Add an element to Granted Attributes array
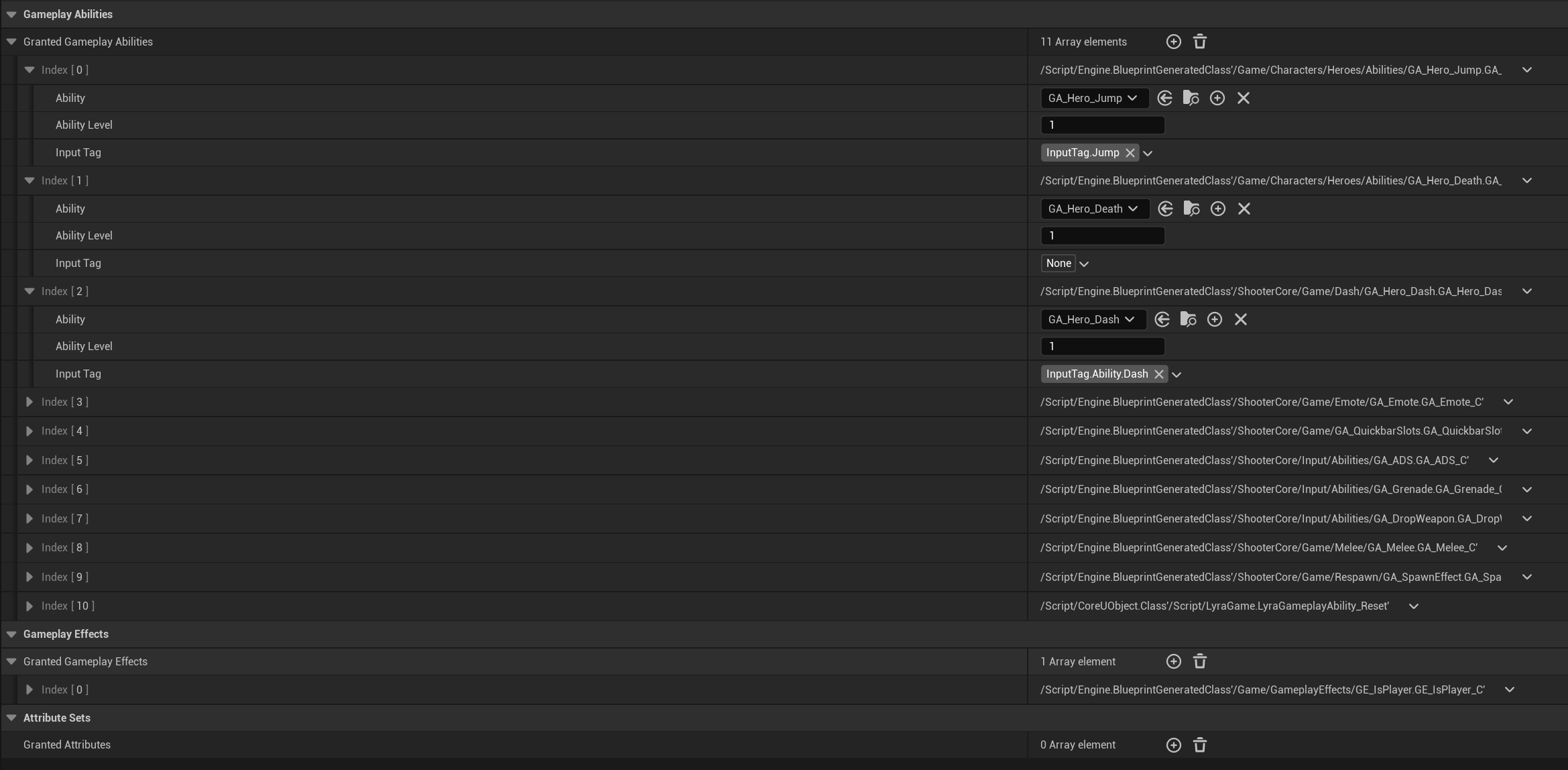 pyautogui.click(x=1173, y=745)
